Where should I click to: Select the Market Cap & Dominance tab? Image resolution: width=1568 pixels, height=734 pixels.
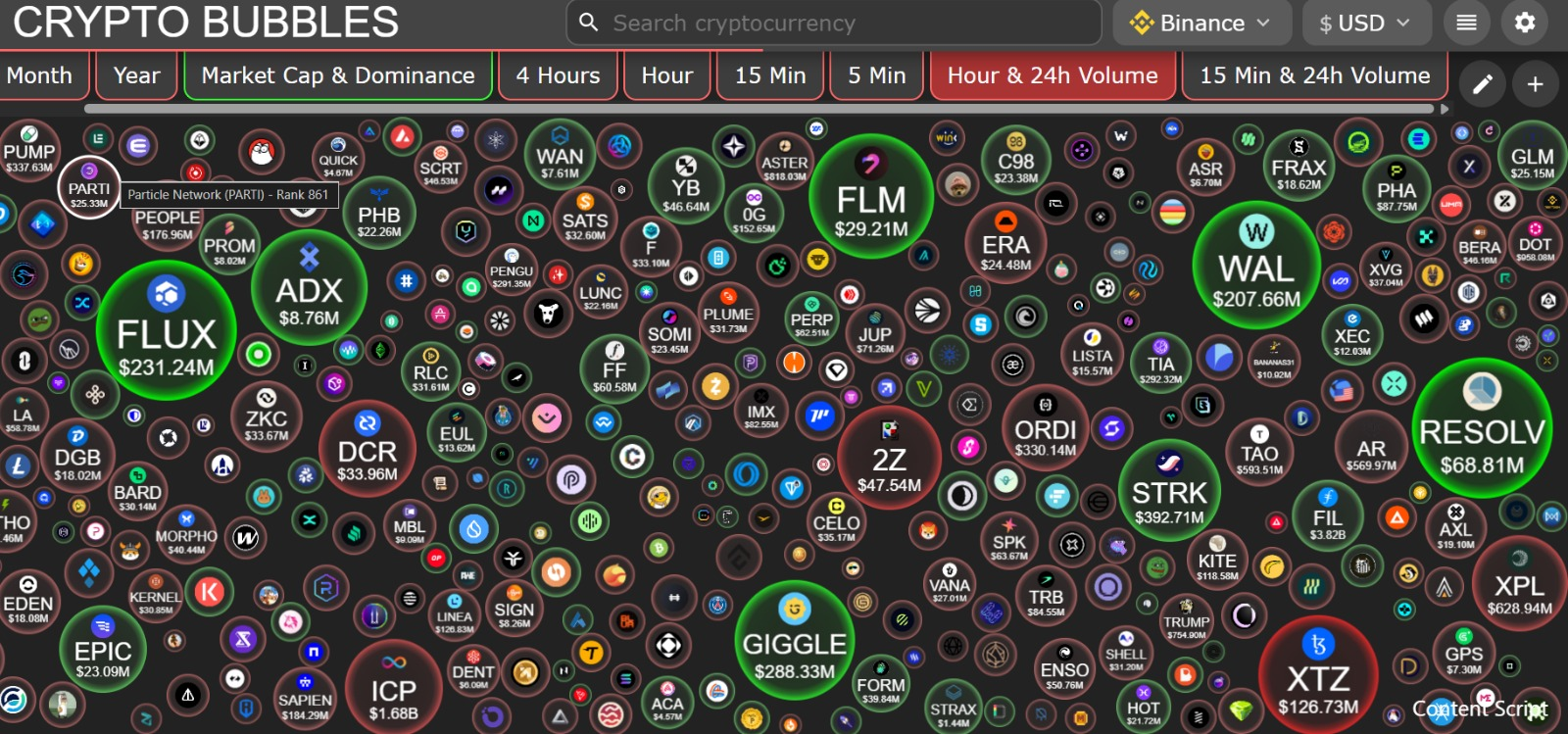pyautogui.click(x=338, y=75)
